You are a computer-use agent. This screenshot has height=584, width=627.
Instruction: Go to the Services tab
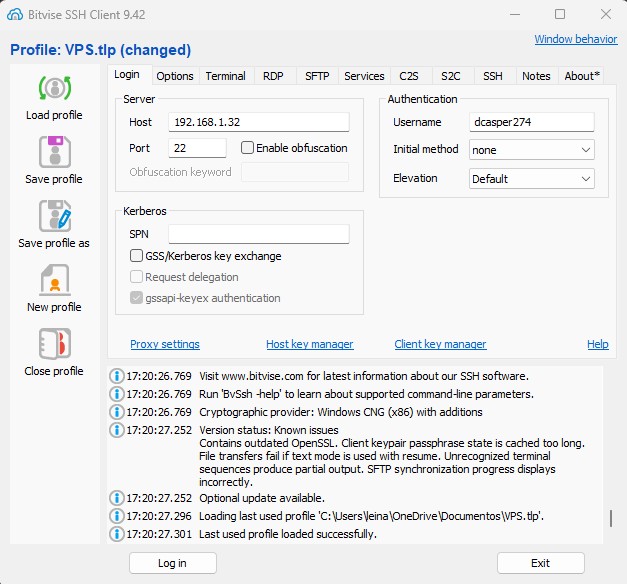364,76
